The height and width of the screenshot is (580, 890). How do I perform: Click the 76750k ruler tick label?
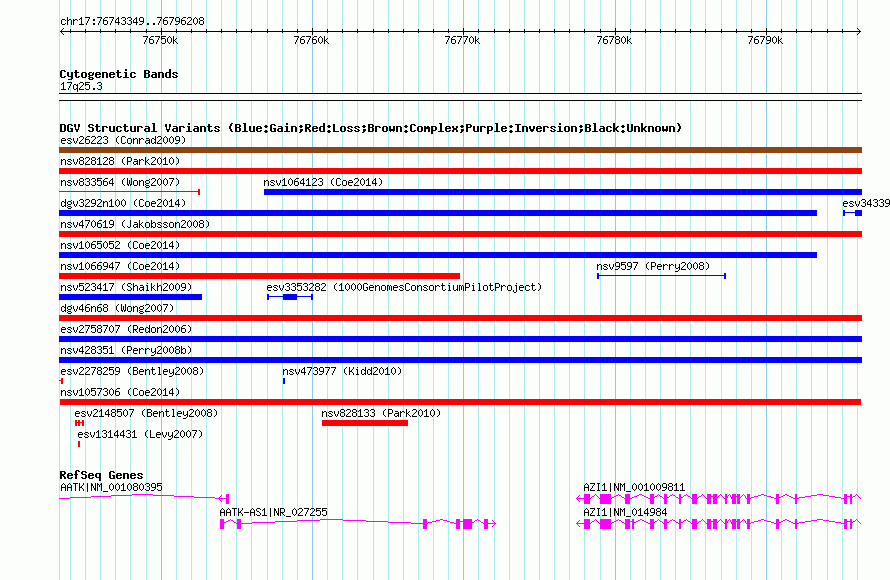point(160,40)
